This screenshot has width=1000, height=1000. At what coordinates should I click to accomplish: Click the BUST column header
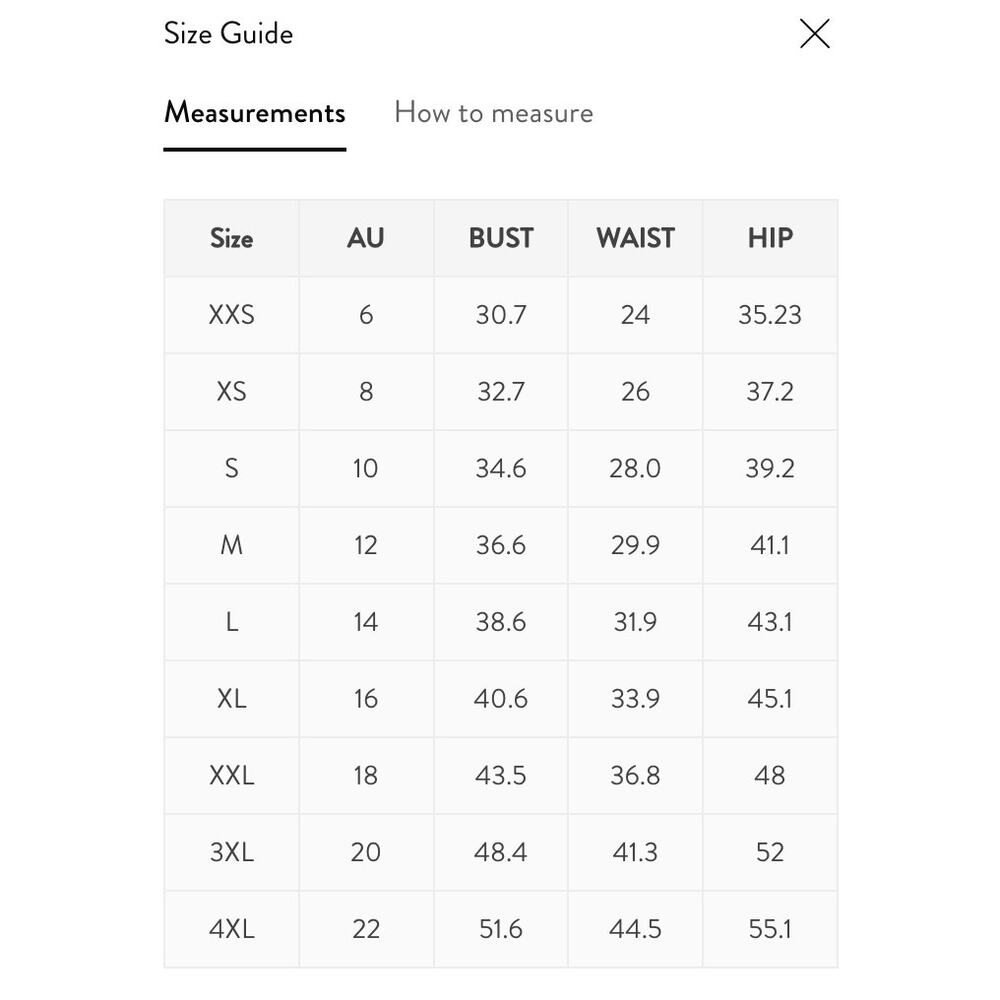pyautogui.click(x=501, y=238)
